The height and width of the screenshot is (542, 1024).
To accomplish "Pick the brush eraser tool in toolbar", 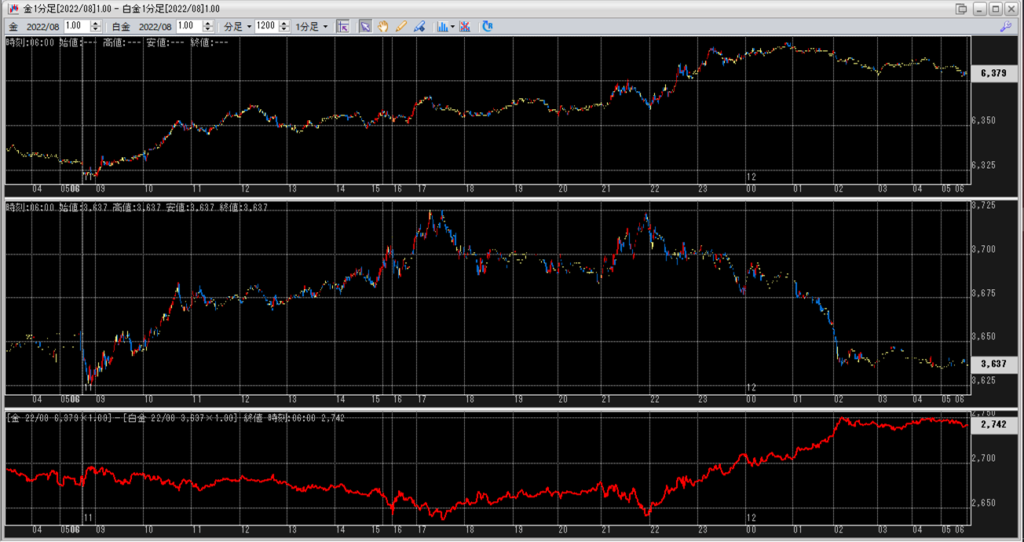I will tap(419, 26).
